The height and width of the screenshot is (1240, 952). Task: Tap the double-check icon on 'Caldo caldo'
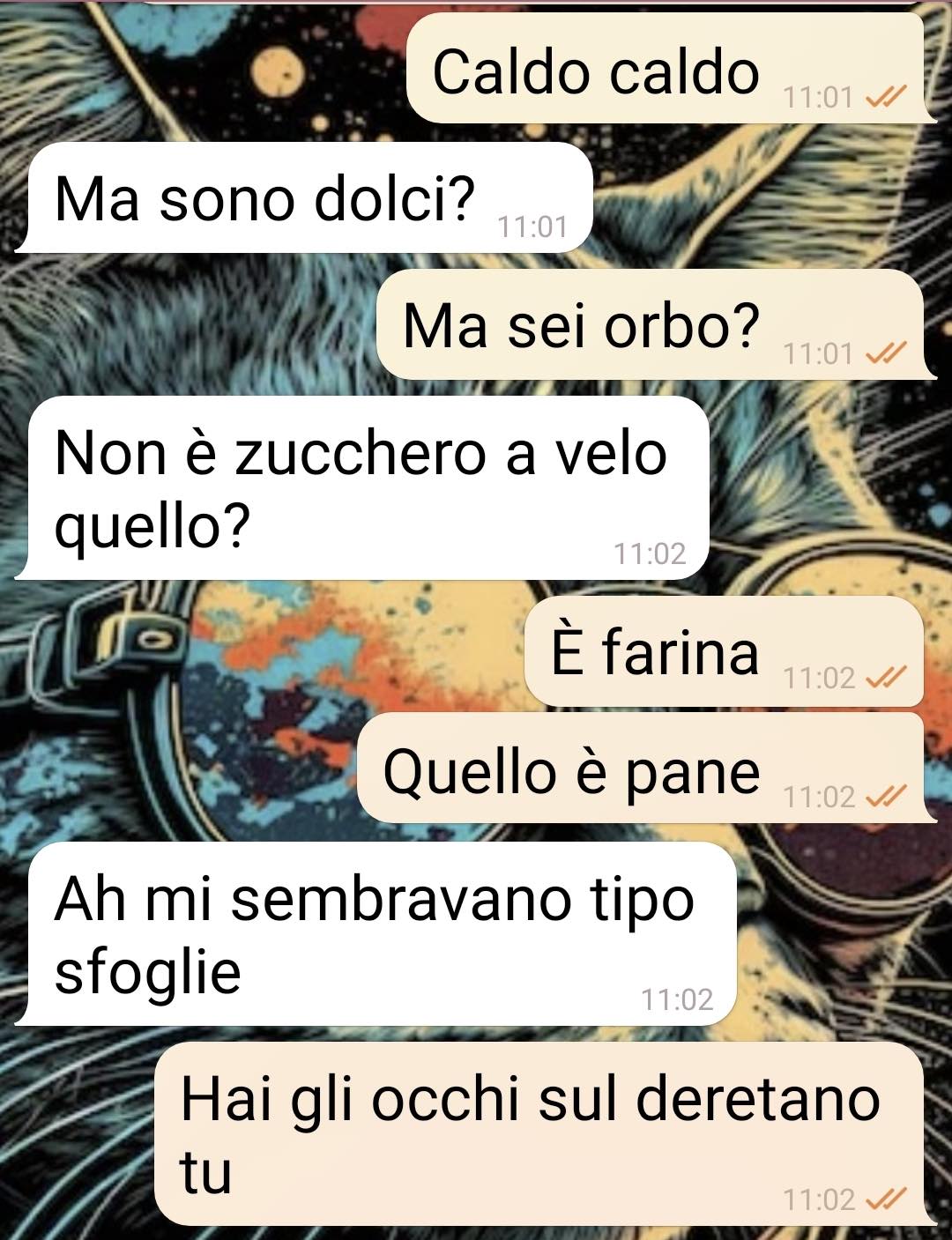(x=885, y=98)
